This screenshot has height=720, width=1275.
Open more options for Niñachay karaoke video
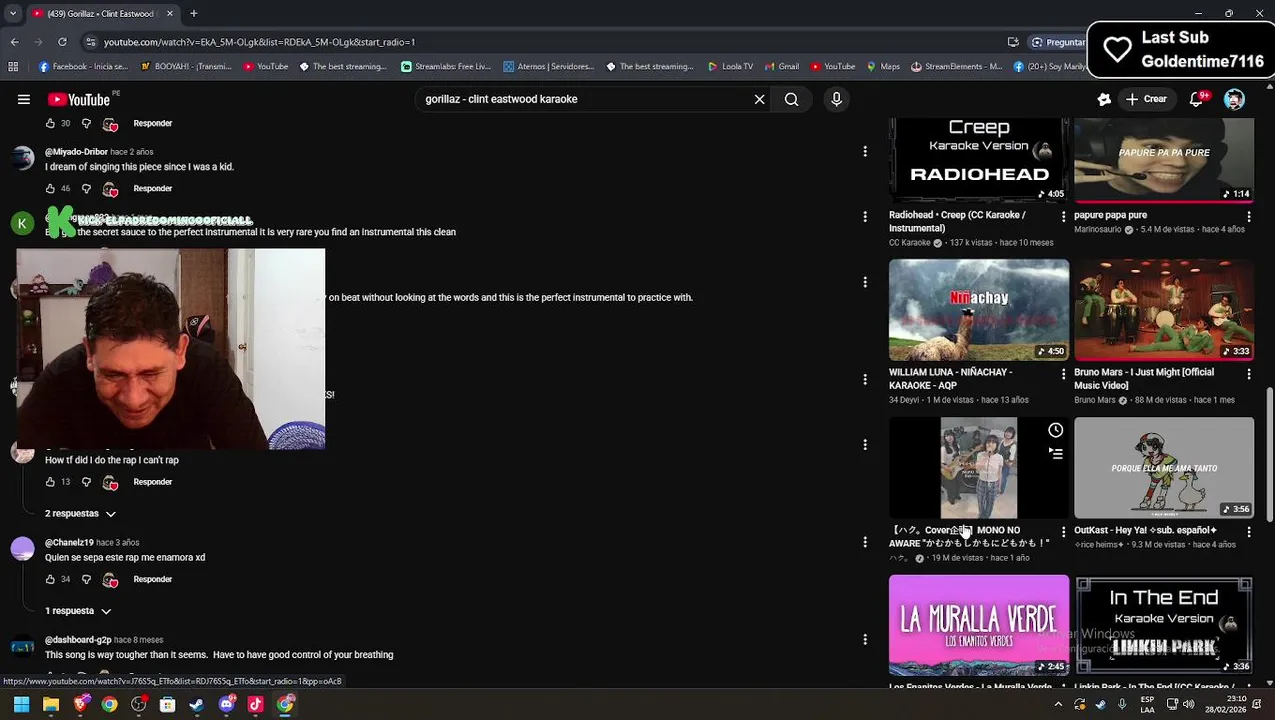click(1064, 373)
